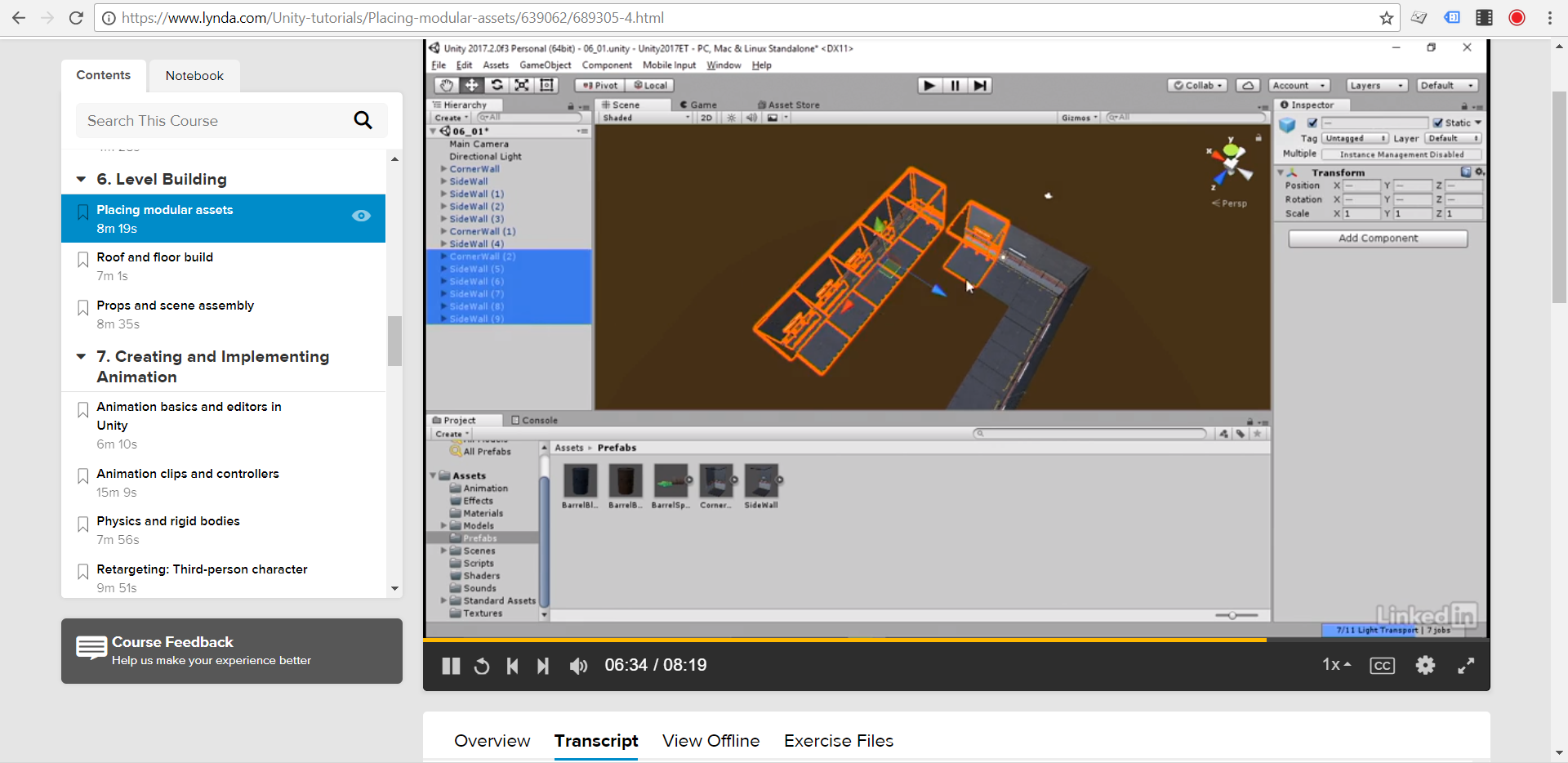The image size is (1568, 763).
Task: Skip to previous video
Action: (512, 666)
